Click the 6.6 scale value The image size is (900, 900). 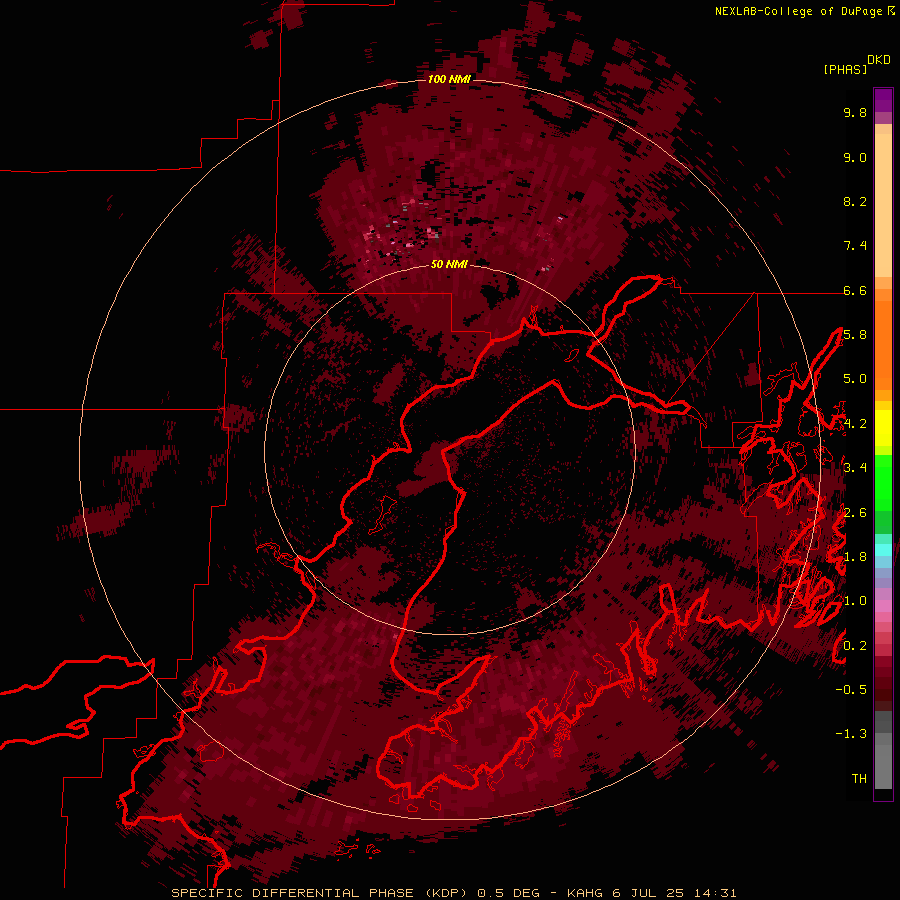[x=855, y=291]
